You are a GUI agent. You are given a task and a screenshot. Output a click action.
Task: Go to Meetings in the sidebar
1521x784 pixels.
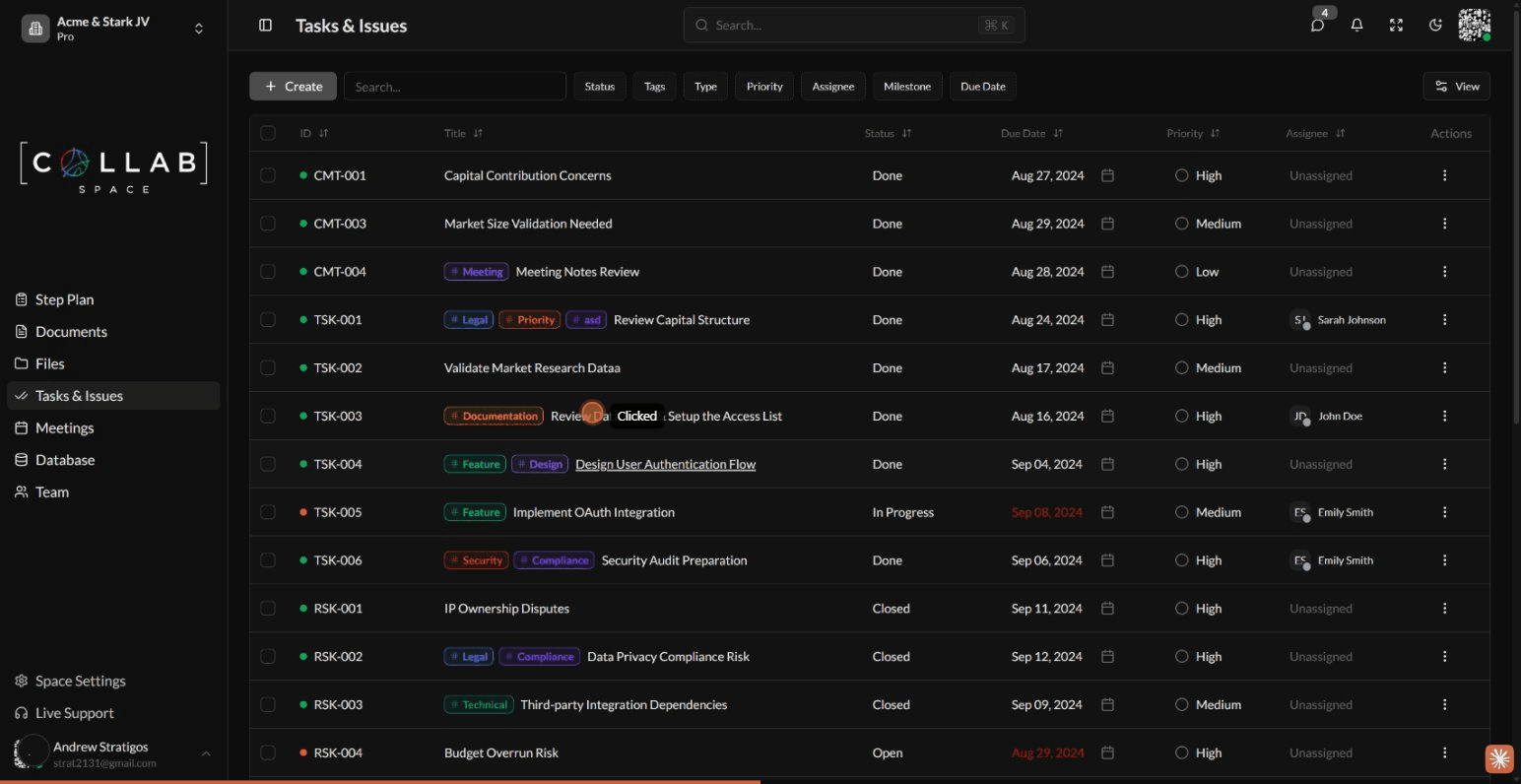(64, 428)
